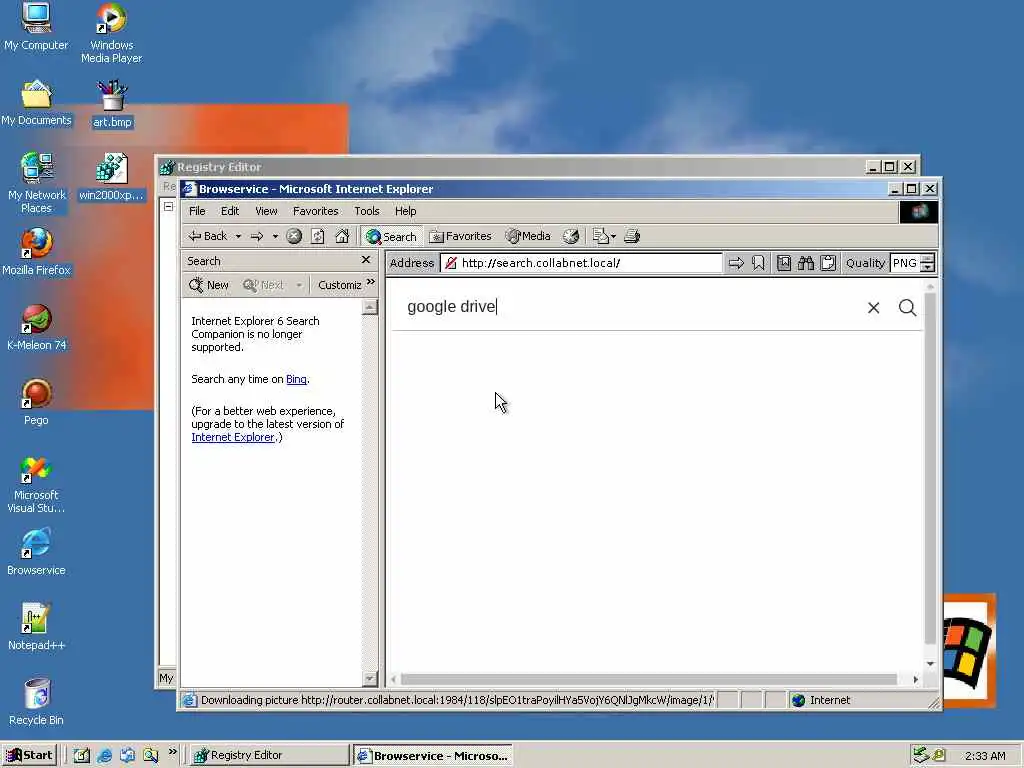Open the Back history dropdown arrow

pos(238,236)
